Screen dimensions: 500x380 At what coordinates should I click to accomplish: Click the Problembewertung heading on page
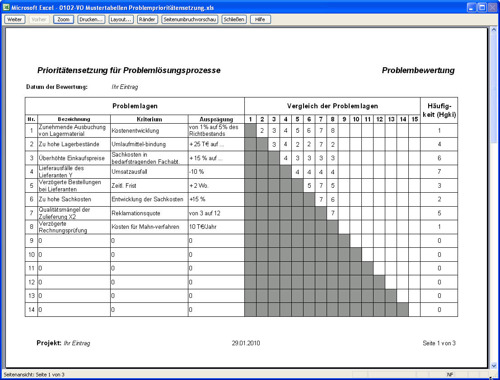point(418,70)
